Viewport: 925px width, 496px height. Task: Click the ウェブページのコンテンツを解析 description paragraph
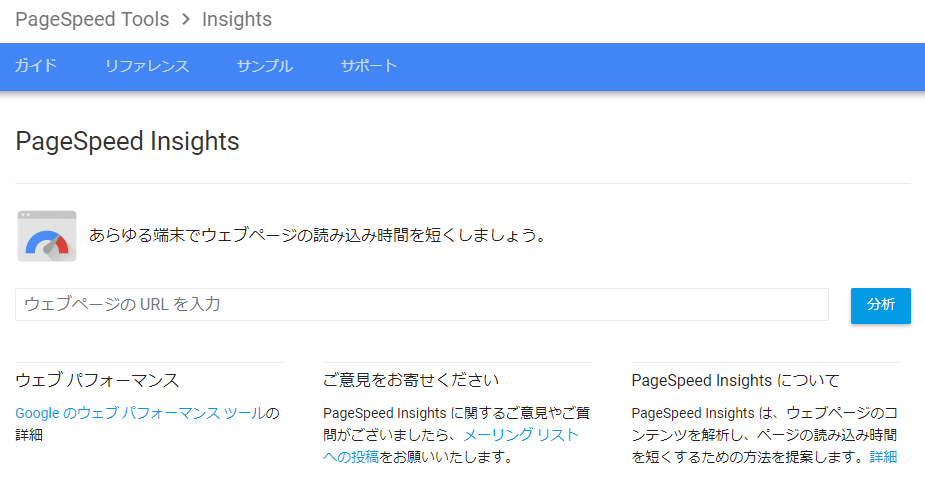pos(764,434)
